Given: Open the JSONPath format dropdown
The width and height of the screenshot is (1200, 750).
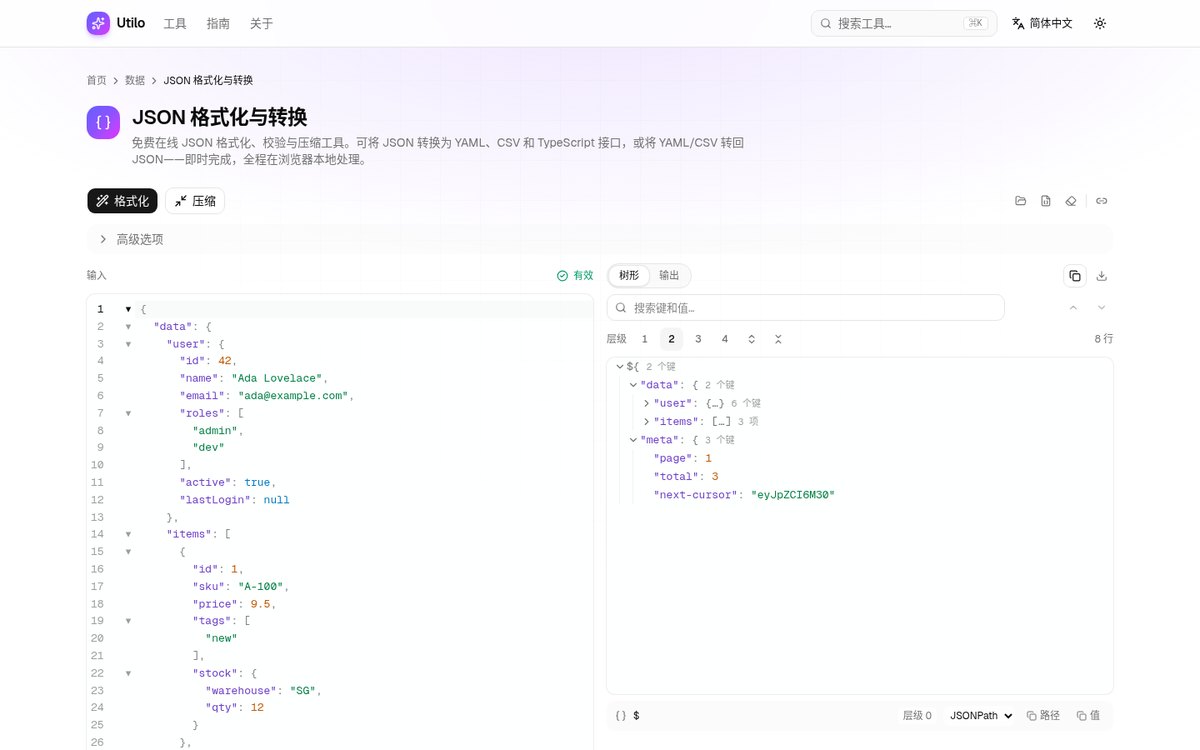Looking at the screenshot, I should (981, 716).
